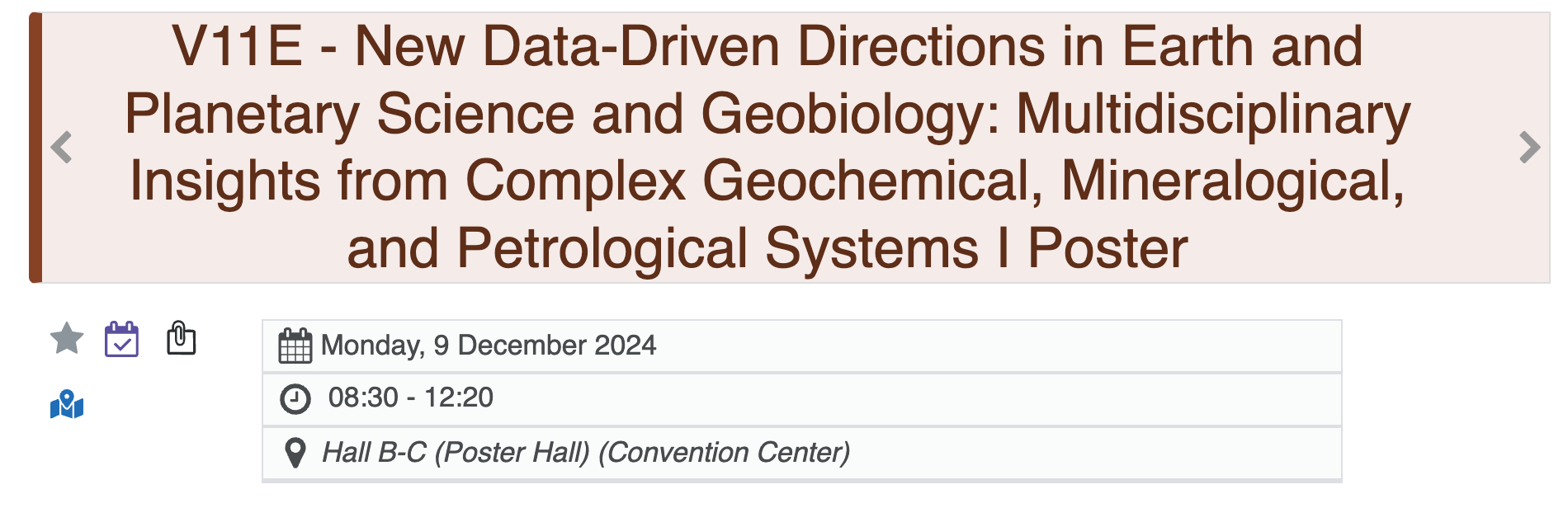Select the date text Monday, 9 December 2024

[x=488, y=346]
